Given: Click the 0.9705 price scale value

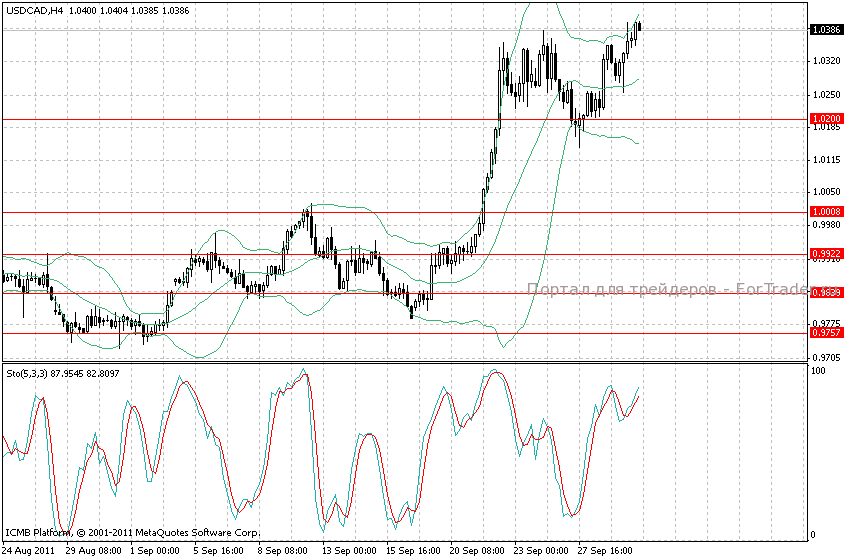Looking at the screenshot, I should click(x=826, y=357).
